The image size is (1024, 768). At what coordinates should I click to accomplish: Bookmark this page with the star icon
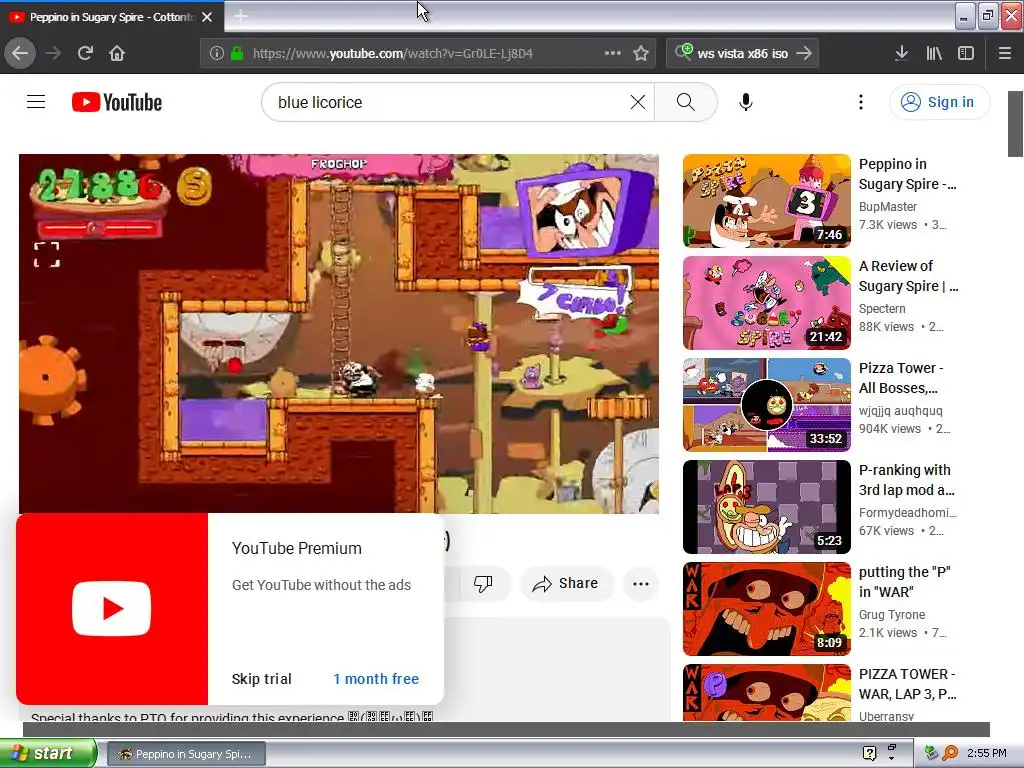[641, 54]
